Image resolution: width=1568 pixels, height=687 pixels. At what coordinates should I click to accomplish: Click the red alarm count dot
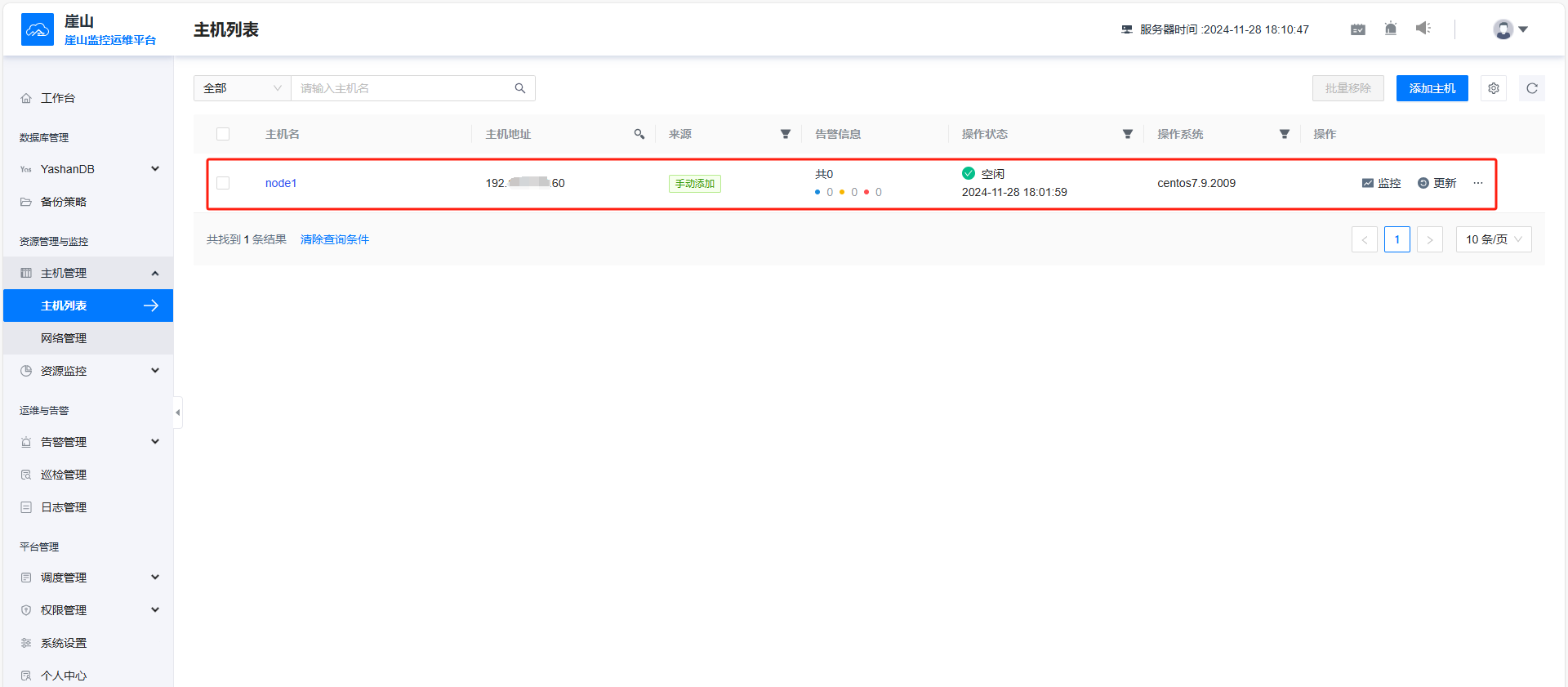click(866, 192)
